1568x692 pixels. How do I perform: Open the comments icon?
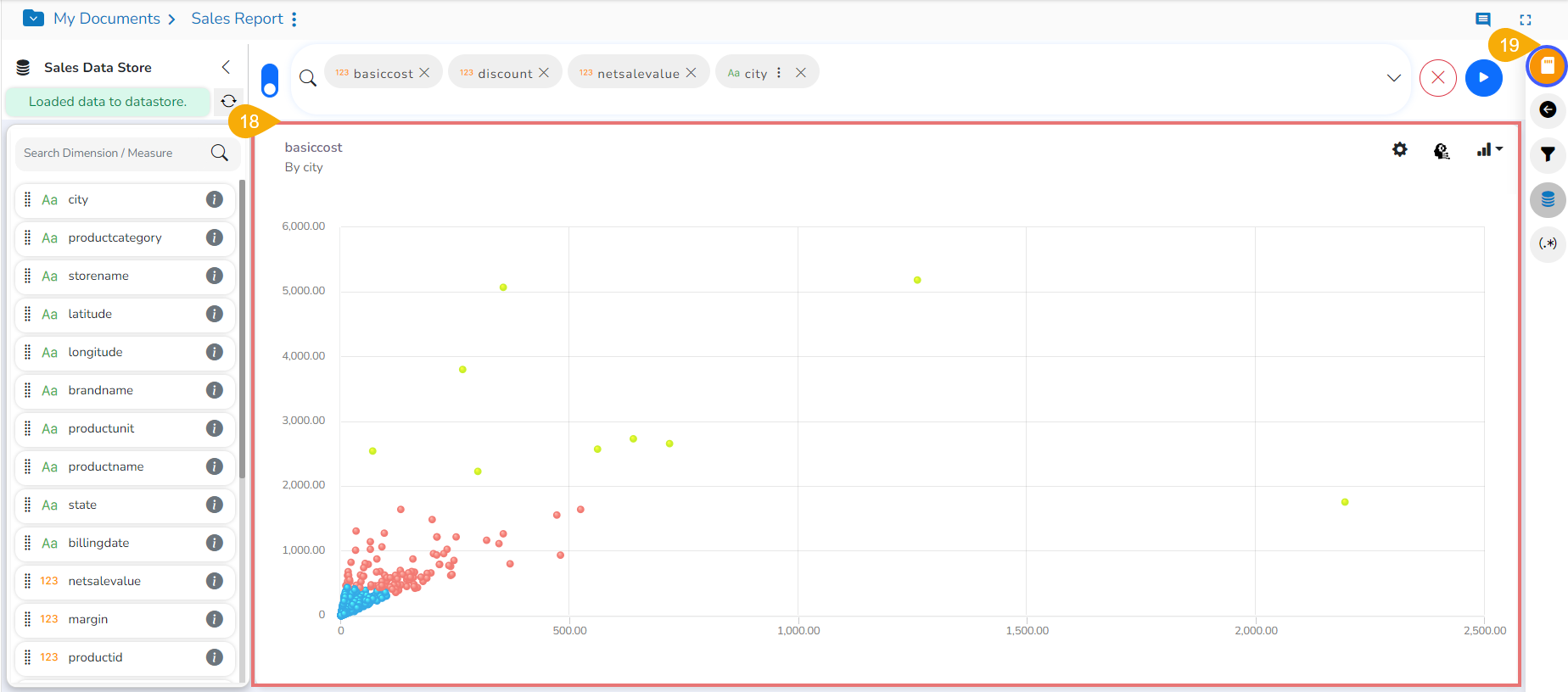1482,20
